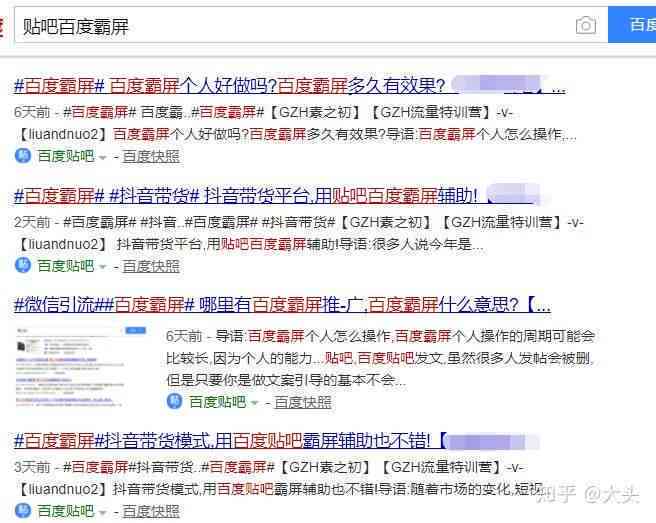Click the camera image-search icon
656x523 pixels.
[x=586, y=26]
